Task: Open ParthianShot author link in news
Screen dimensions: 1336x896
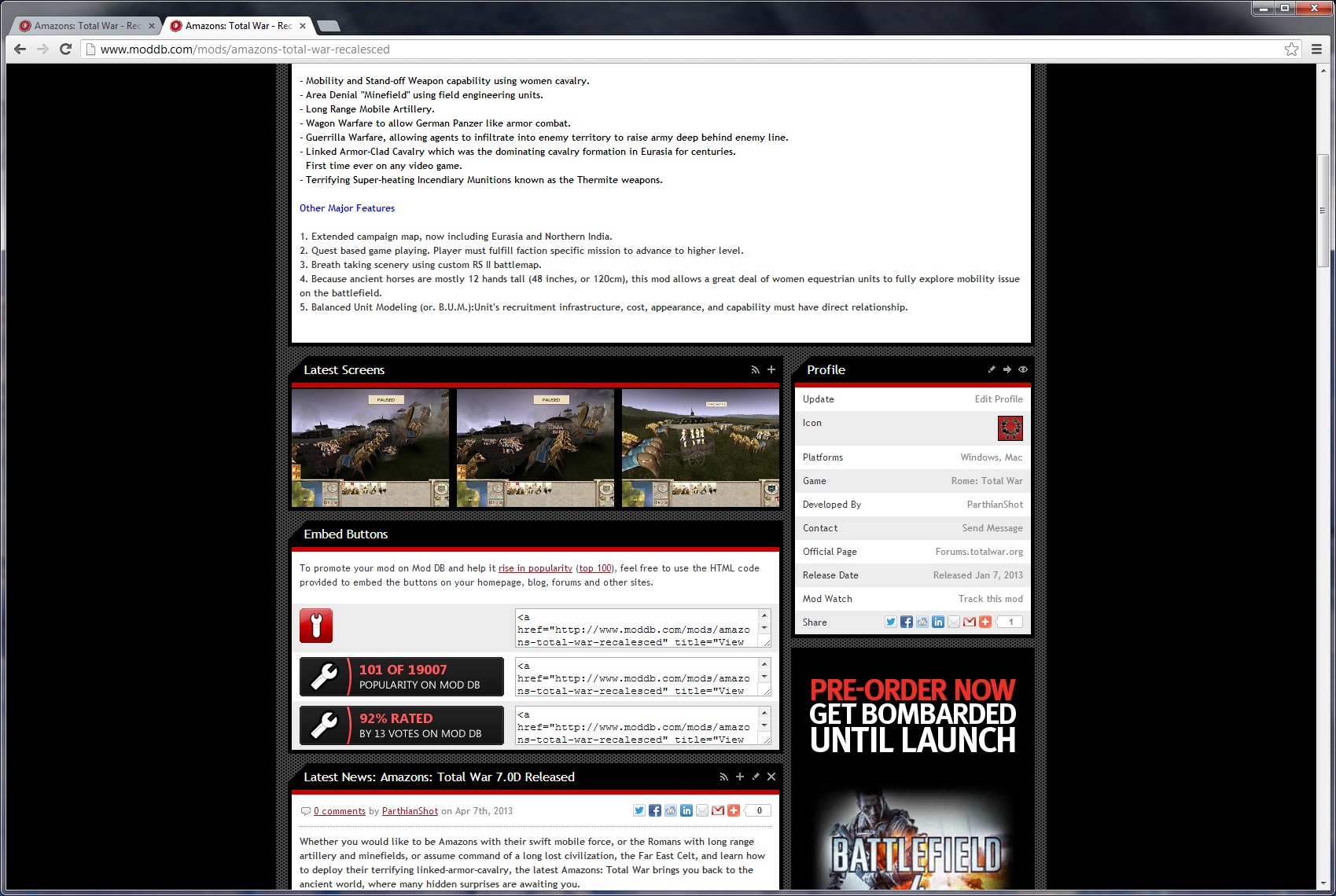Action: click(410, 811)
